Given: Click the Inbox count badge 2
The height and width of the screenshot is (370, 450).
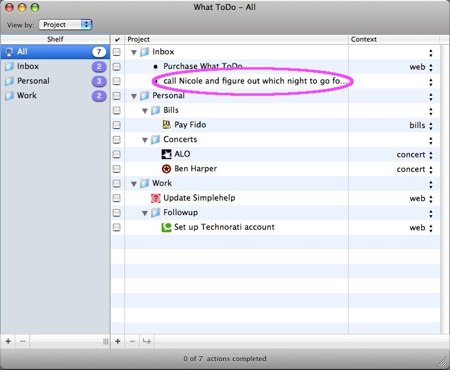Looking at the screenshot, I should (x=99, y=67).
